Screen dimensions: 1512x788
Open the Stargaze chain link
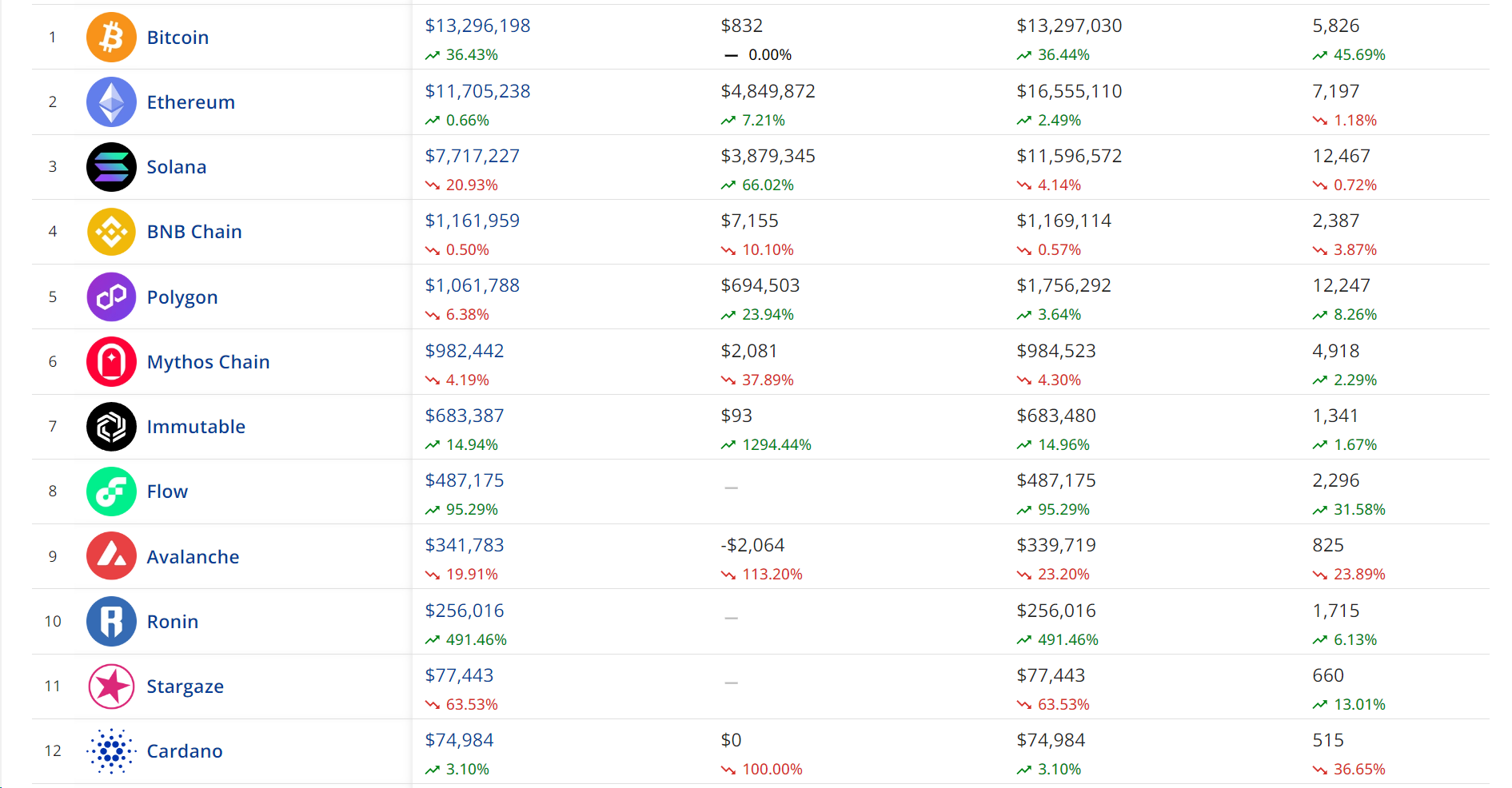[186, 687]
